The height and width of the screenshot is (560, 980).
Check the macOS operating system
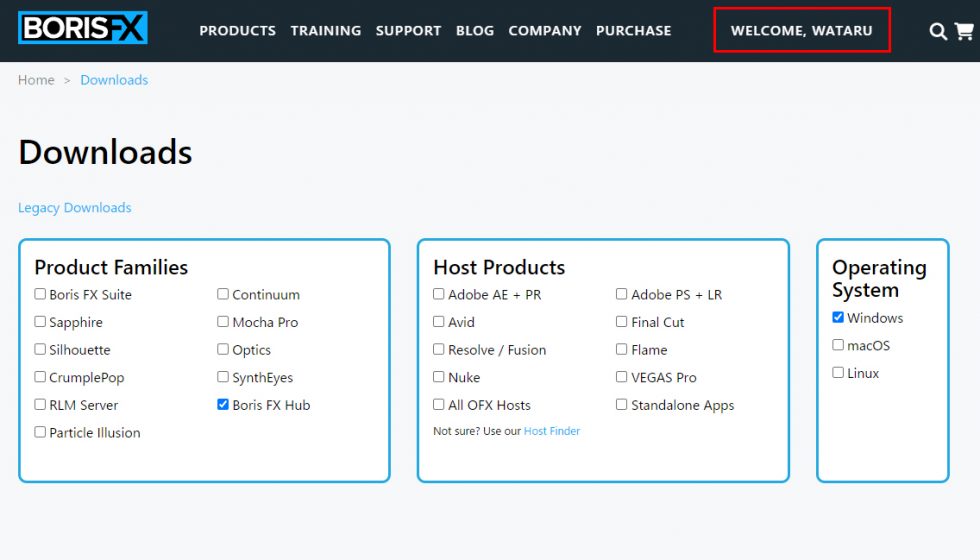tap(838, 344)
